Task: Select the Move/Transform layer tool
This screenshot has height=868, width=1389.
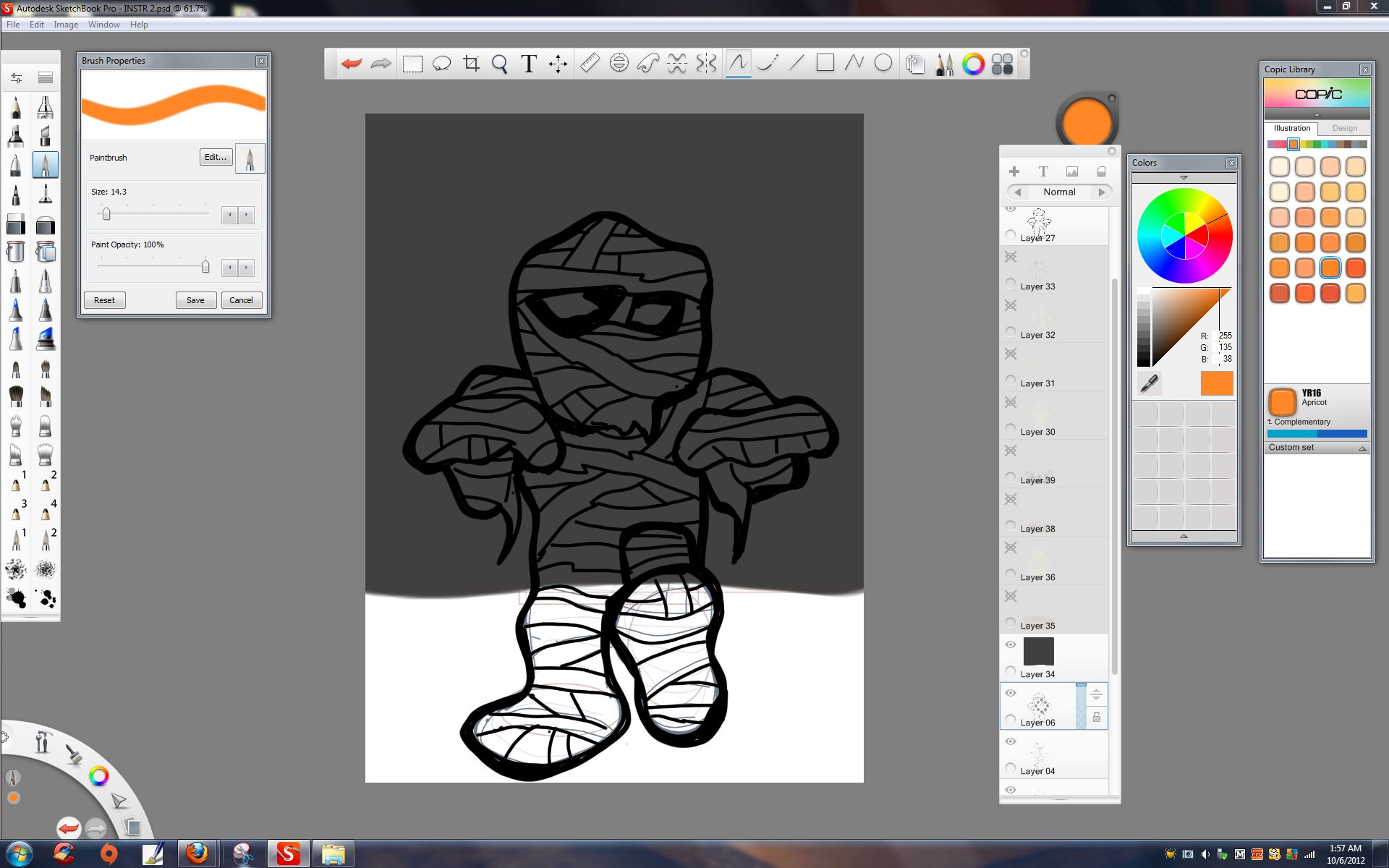Action: [558, 64]
